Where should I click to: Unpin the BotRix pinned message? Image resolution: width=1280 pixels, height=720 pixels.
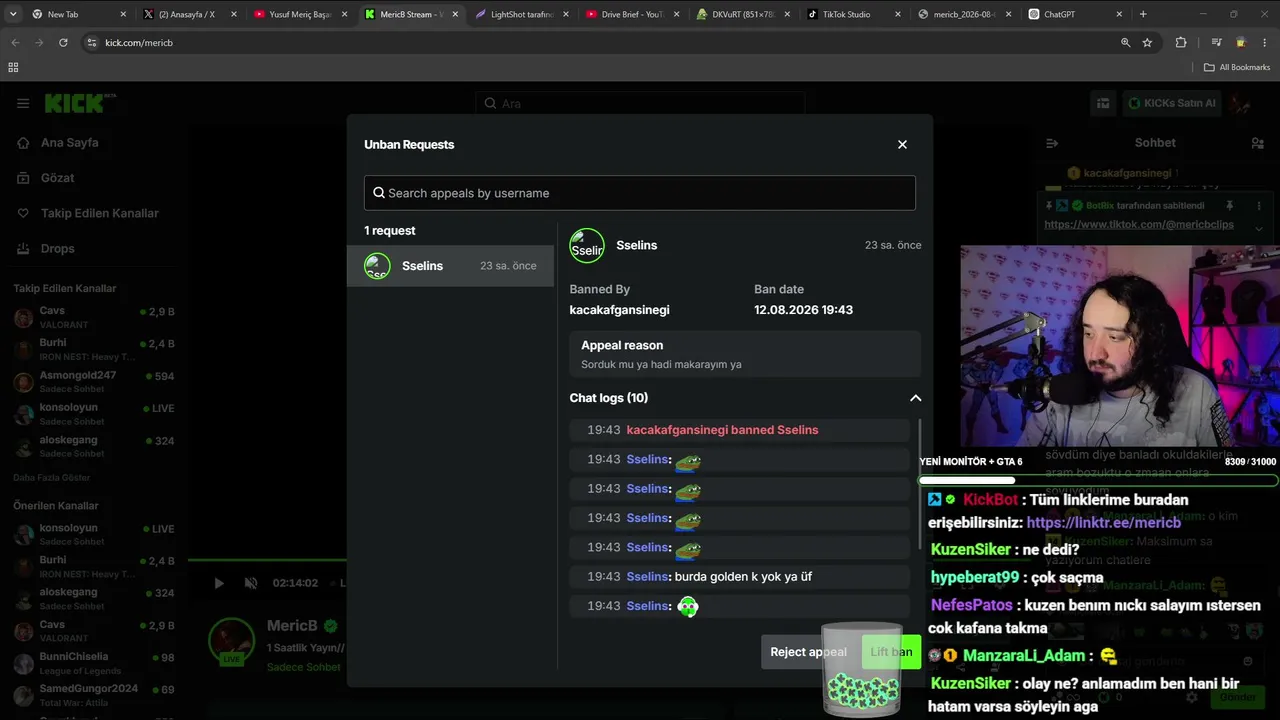click(1229, 205)
